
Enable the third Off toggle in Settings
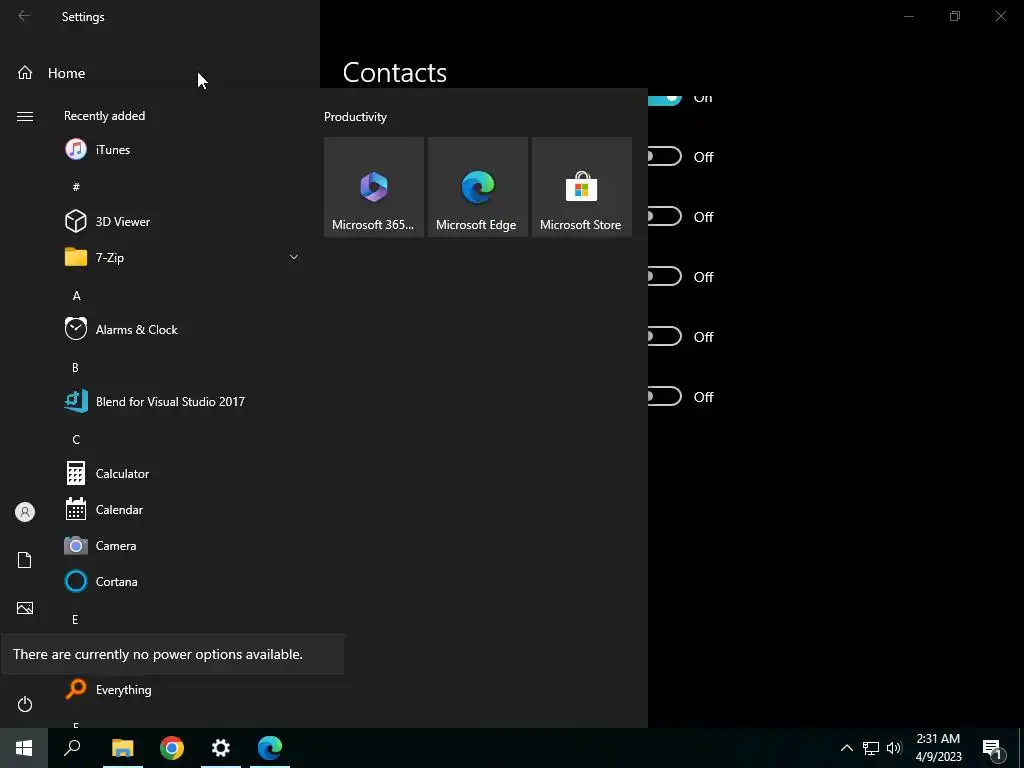[x=665, y=277]
